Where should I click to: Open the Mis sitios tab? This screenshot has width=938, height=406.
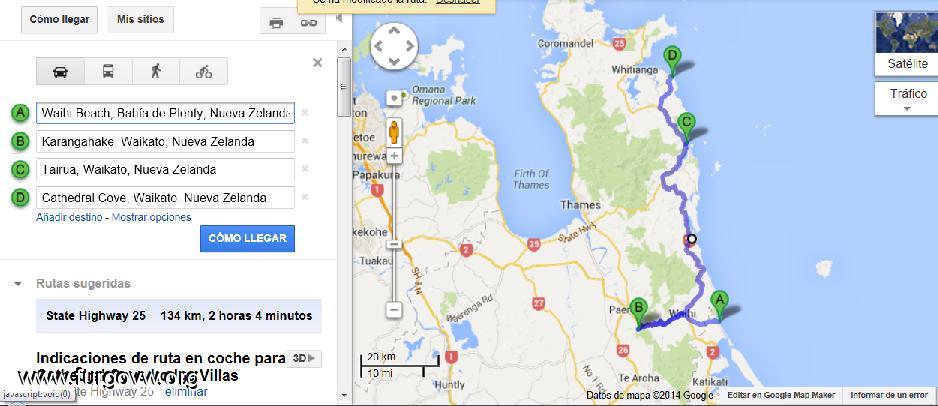tap(140, 19)
